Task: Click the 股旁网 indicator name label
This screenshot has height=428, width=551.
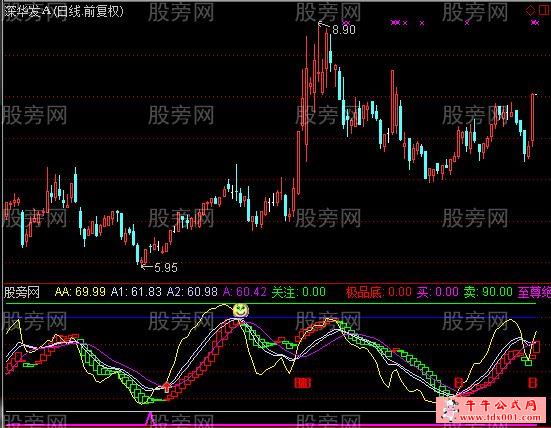Action: pos(22,292)
